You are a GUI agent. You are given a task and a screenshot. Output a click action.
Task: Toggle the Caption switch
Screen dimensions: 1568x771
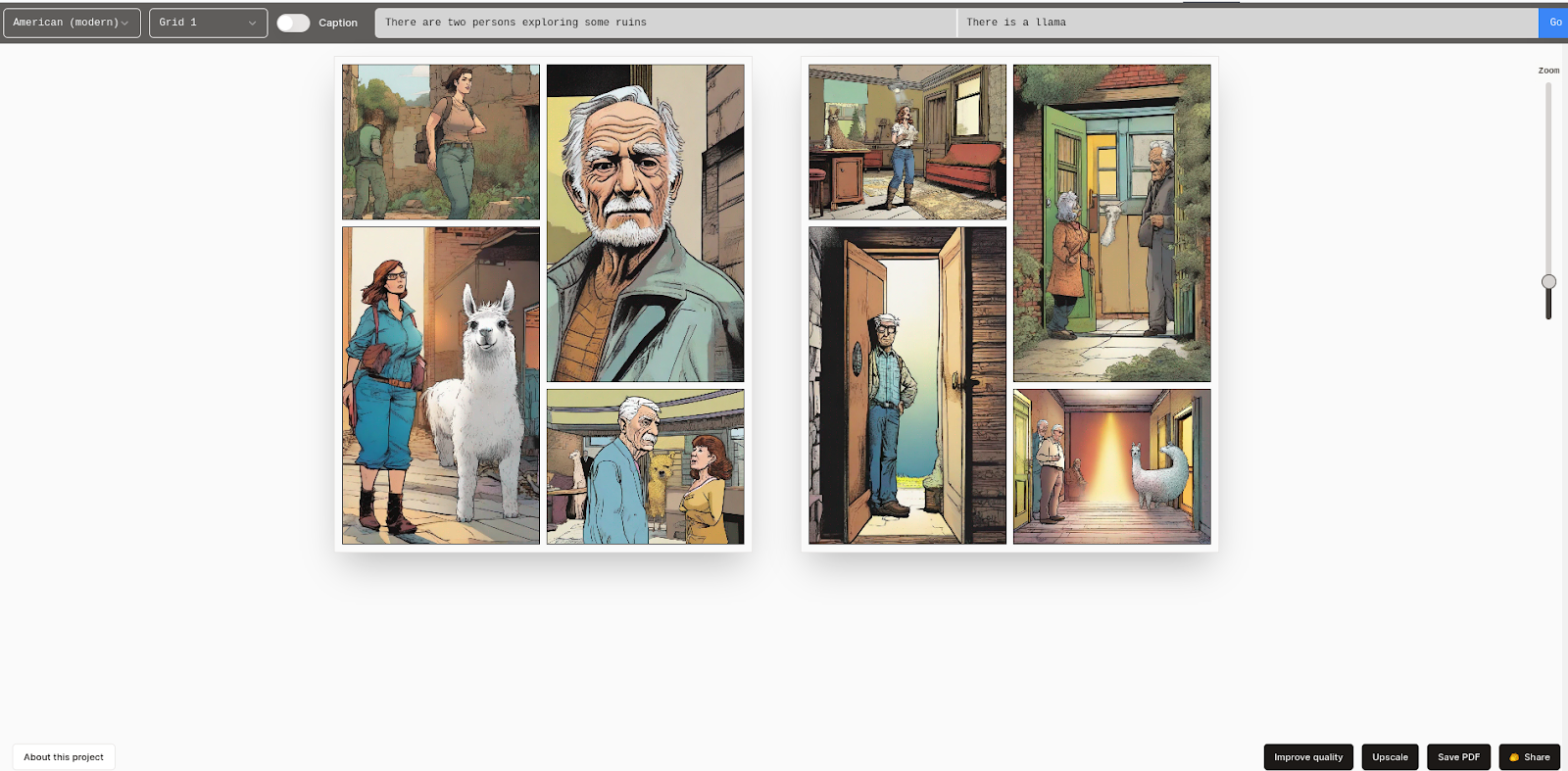(293, 23)
